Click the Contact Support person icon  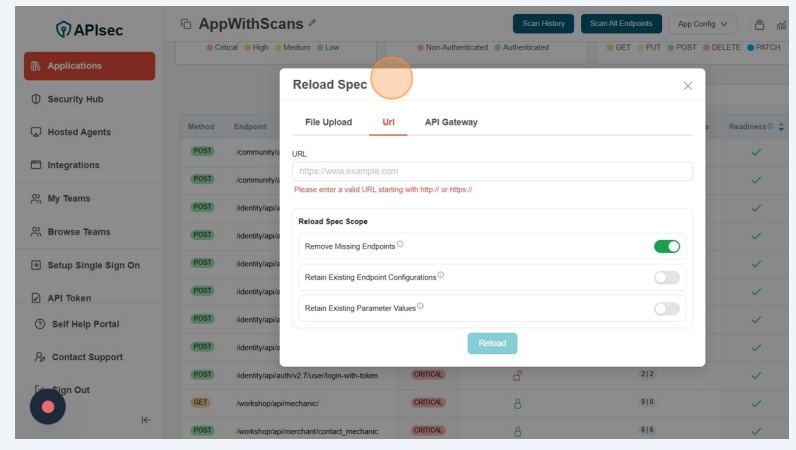coord(40,357)
